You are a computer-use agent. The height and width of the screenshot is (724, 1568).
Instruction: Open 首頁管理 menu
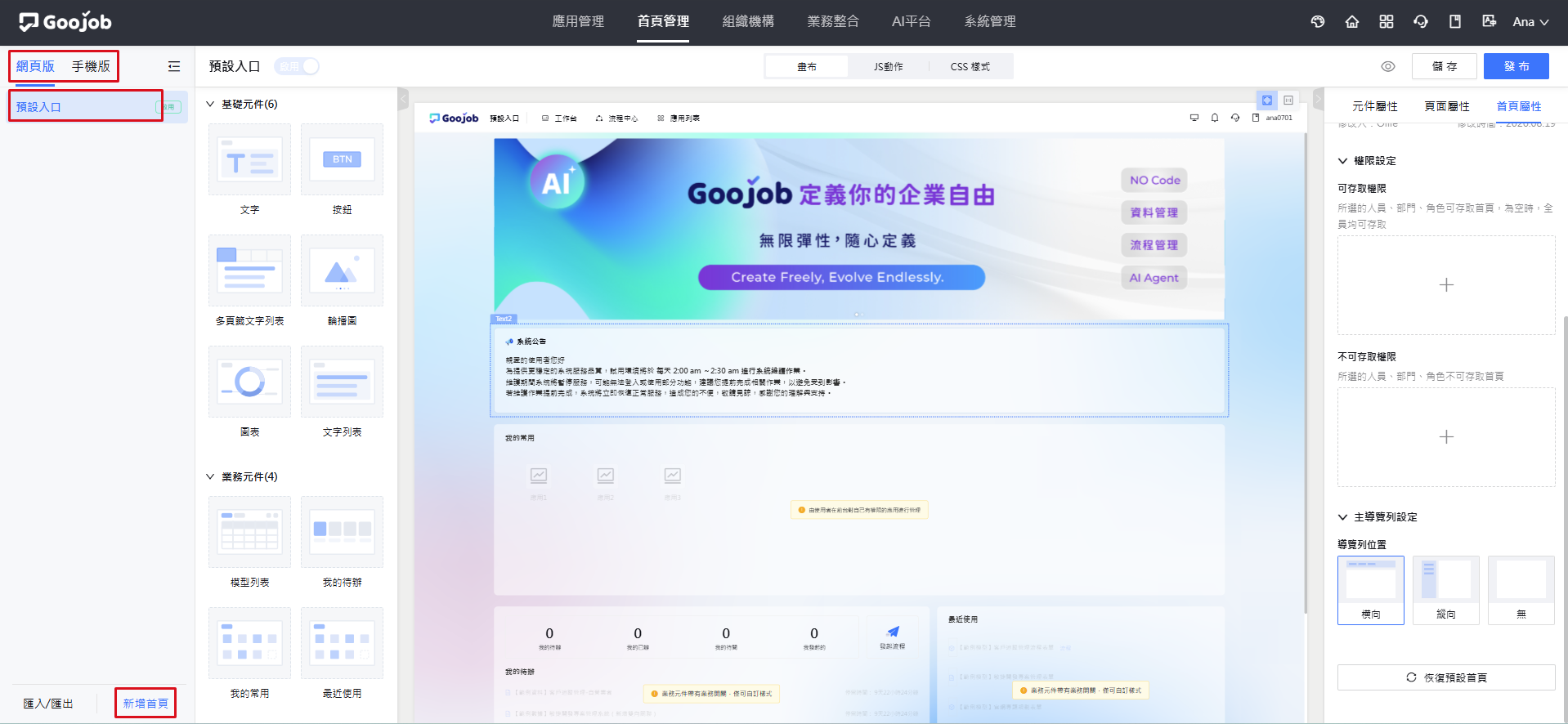[663, 21]
